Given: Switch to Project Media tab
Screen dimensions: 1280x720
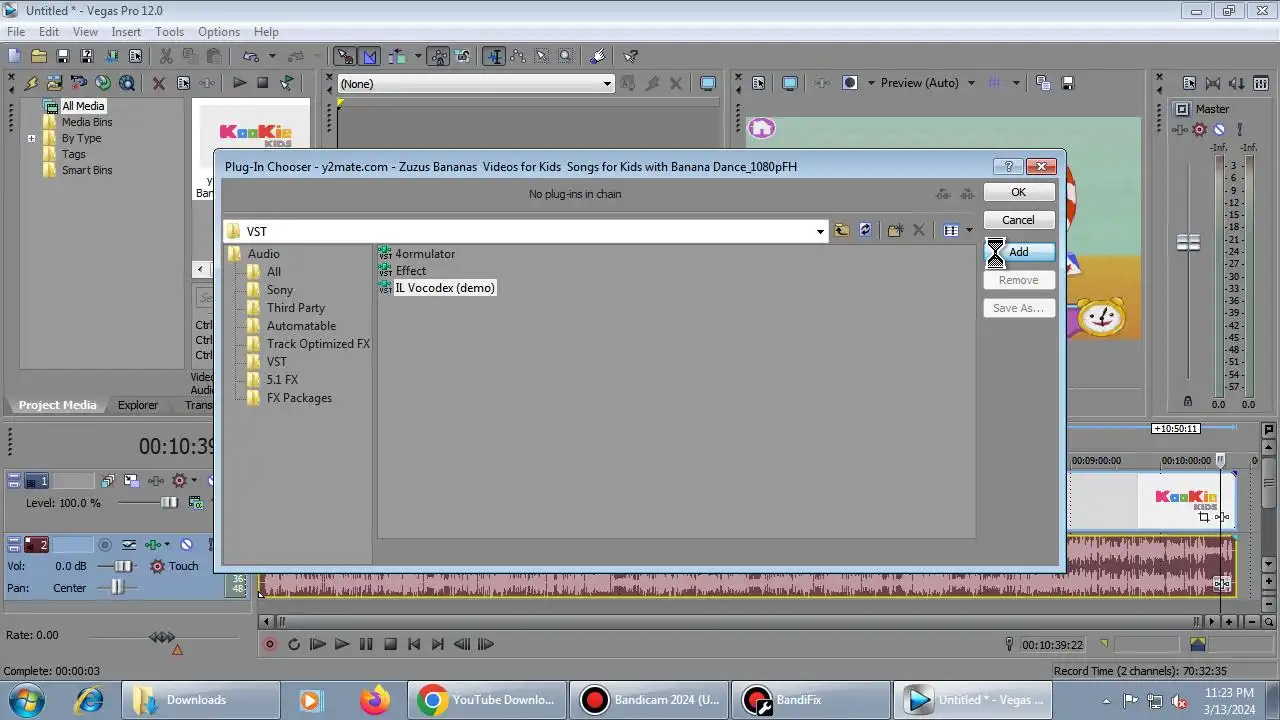Looking at the screenshot, I should pos(58,405).
